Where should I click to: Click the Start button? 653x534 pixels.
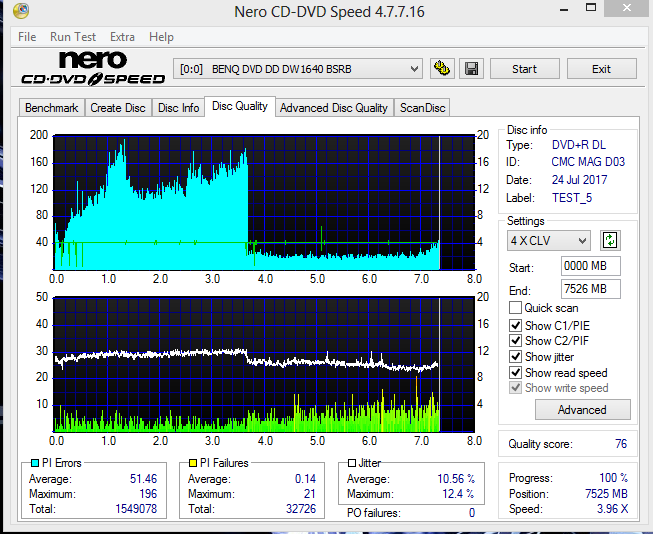[x=525, y=69]
